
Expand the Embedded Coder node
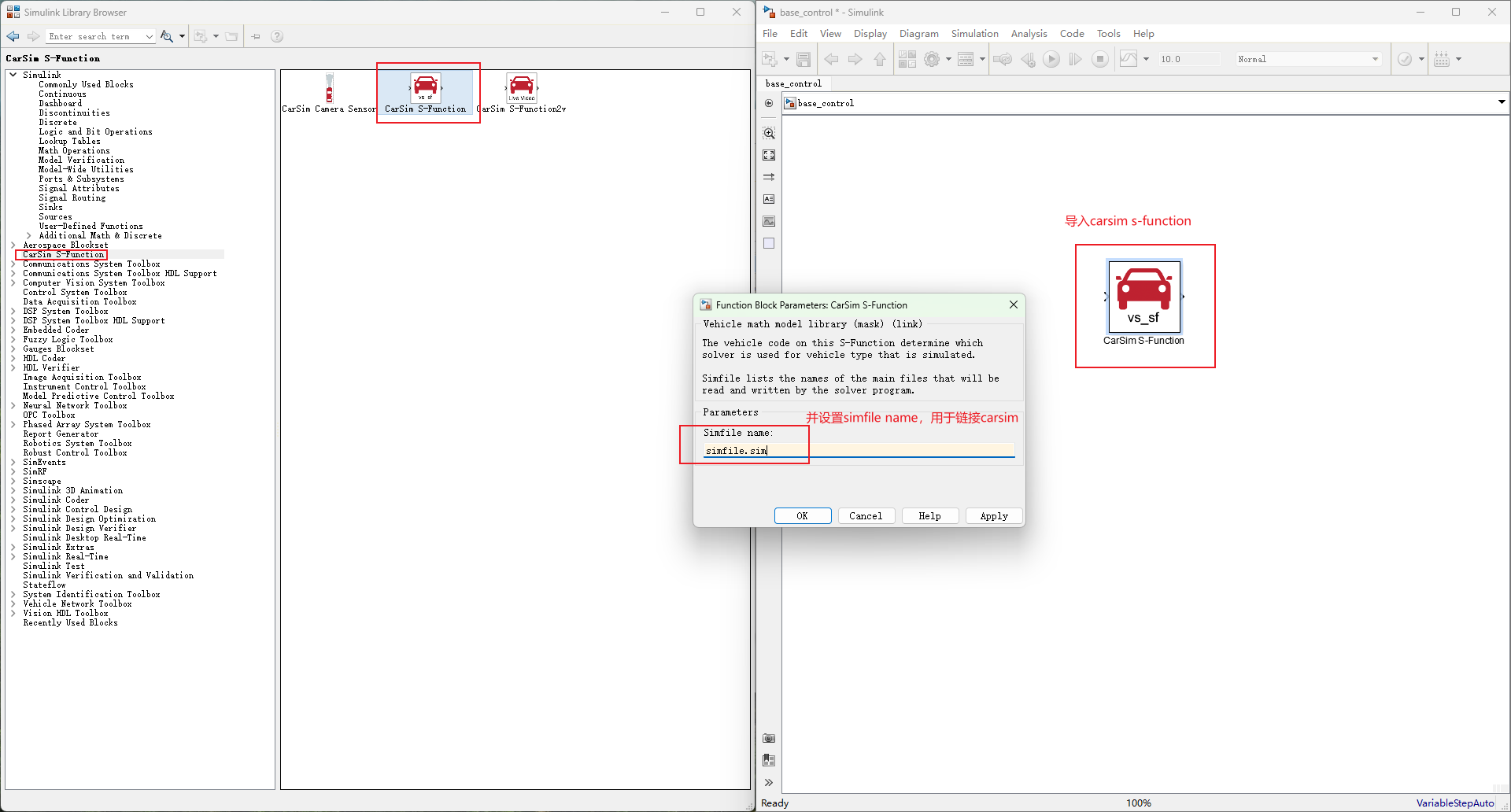[x=13, y=330]
